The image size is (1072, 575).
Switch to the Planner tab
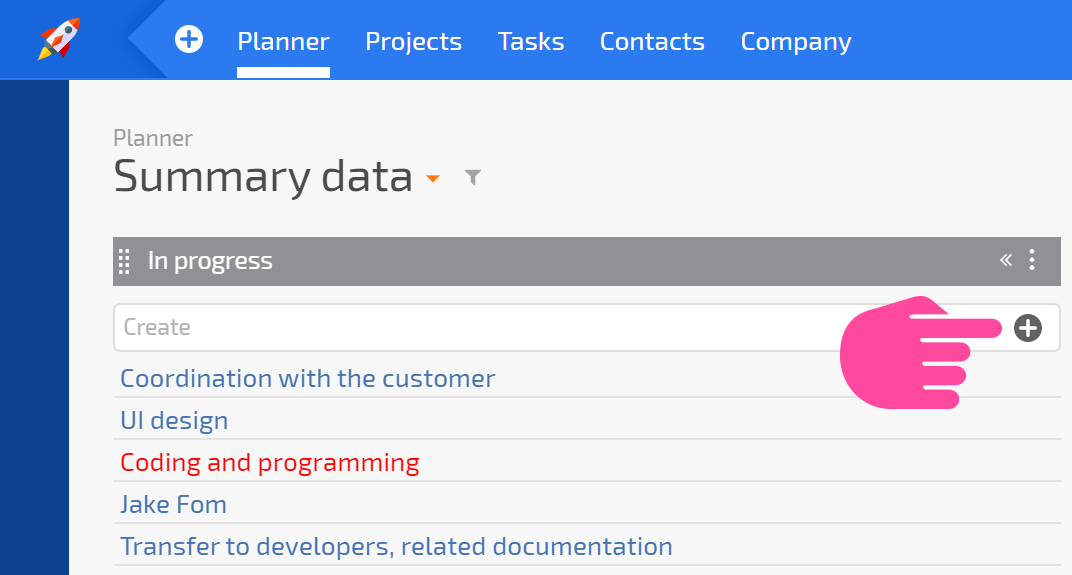coord(283,42)
